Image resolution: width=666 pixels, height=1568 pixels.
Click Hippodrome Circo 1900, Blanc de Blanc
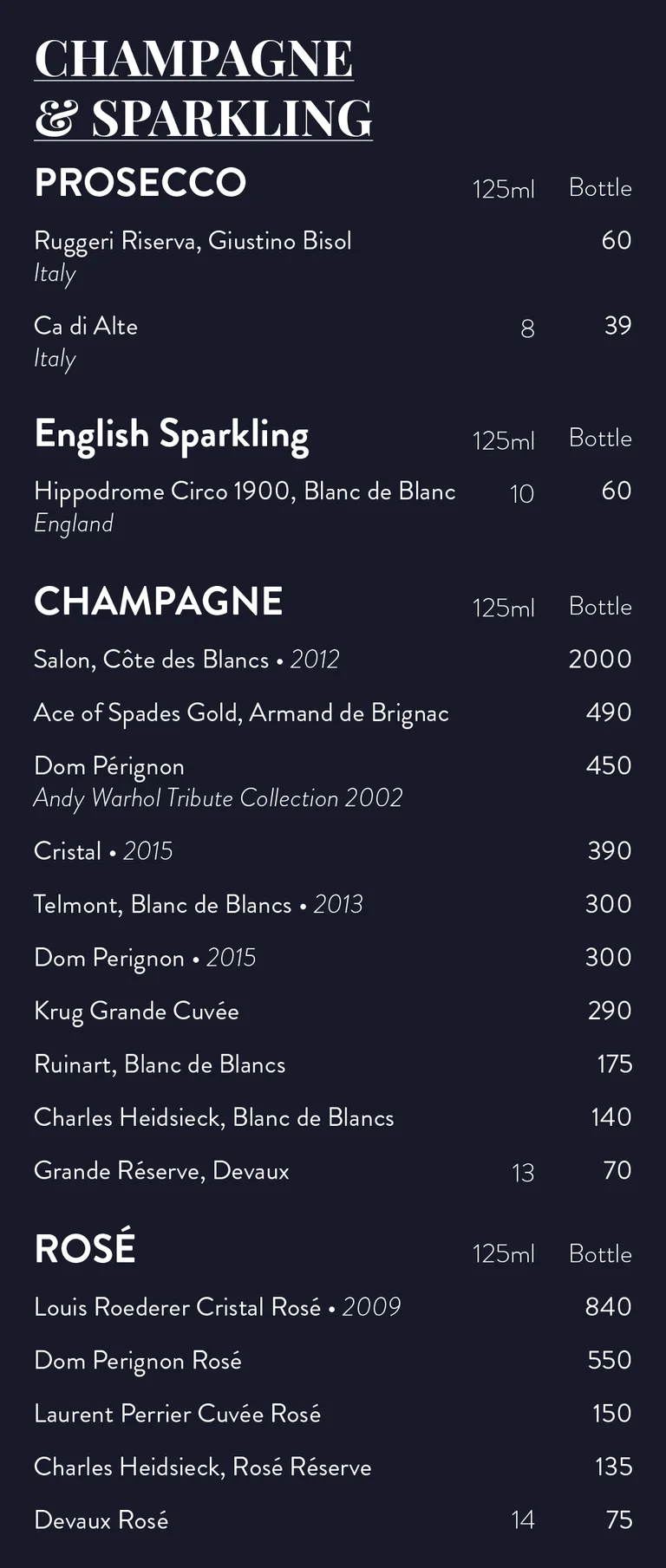tap(245, 491)
